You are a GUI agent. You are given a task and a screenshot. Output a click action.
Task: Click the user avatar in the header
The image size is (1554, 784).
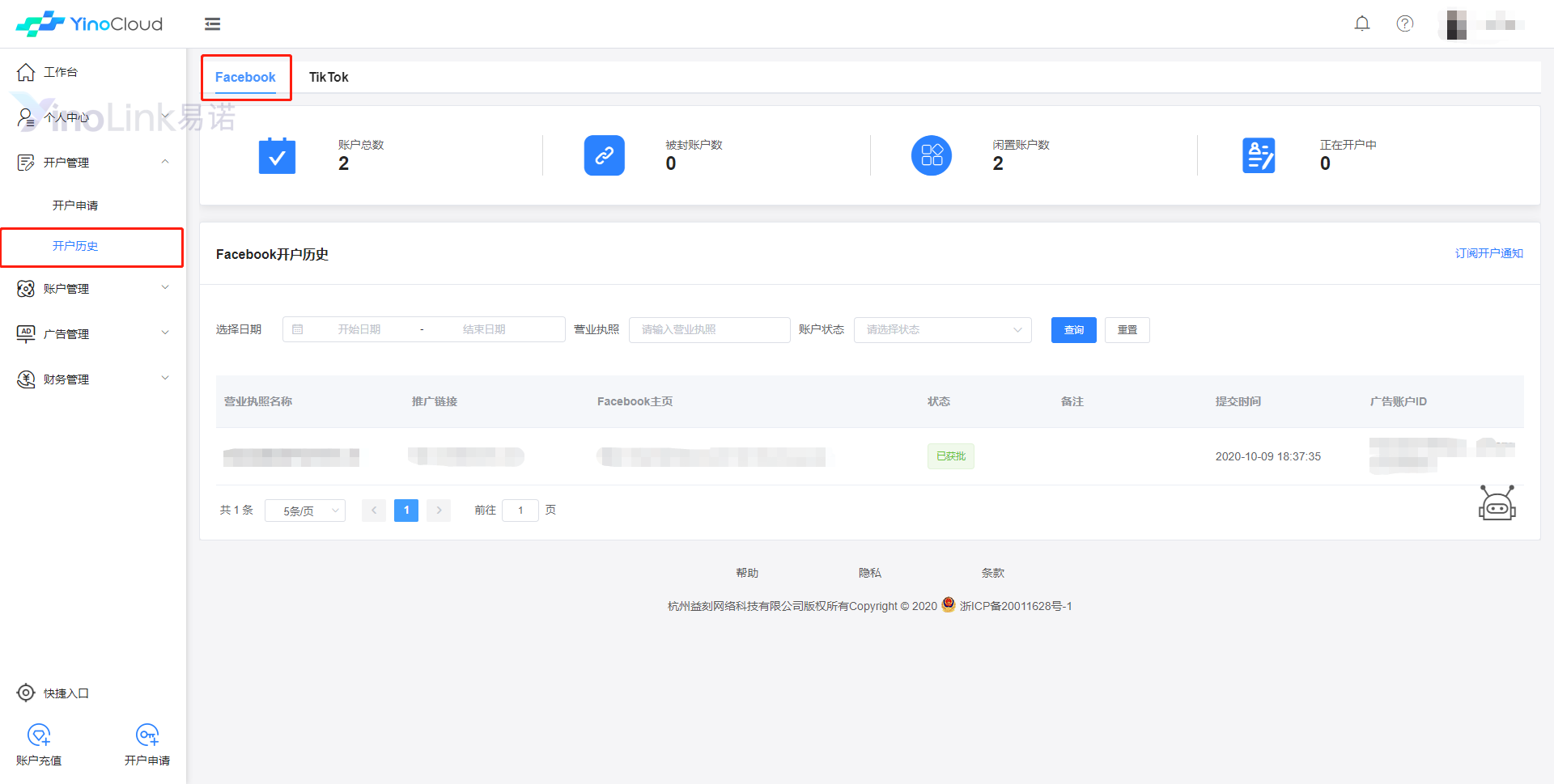(x=1457, y=24)
